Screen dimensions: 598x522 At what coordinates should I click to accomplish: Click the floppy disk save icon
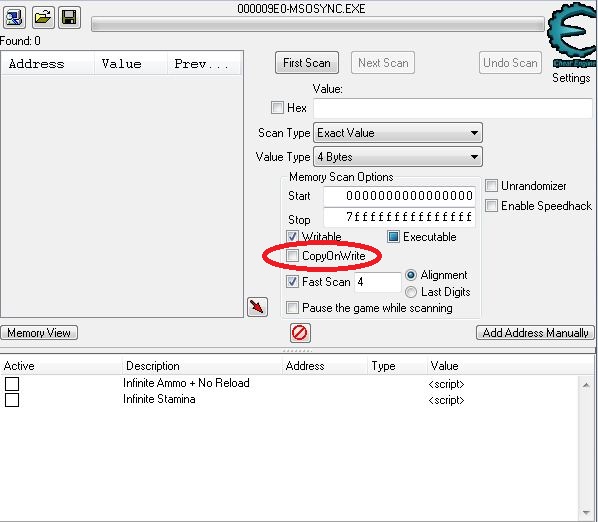[69, 17]
